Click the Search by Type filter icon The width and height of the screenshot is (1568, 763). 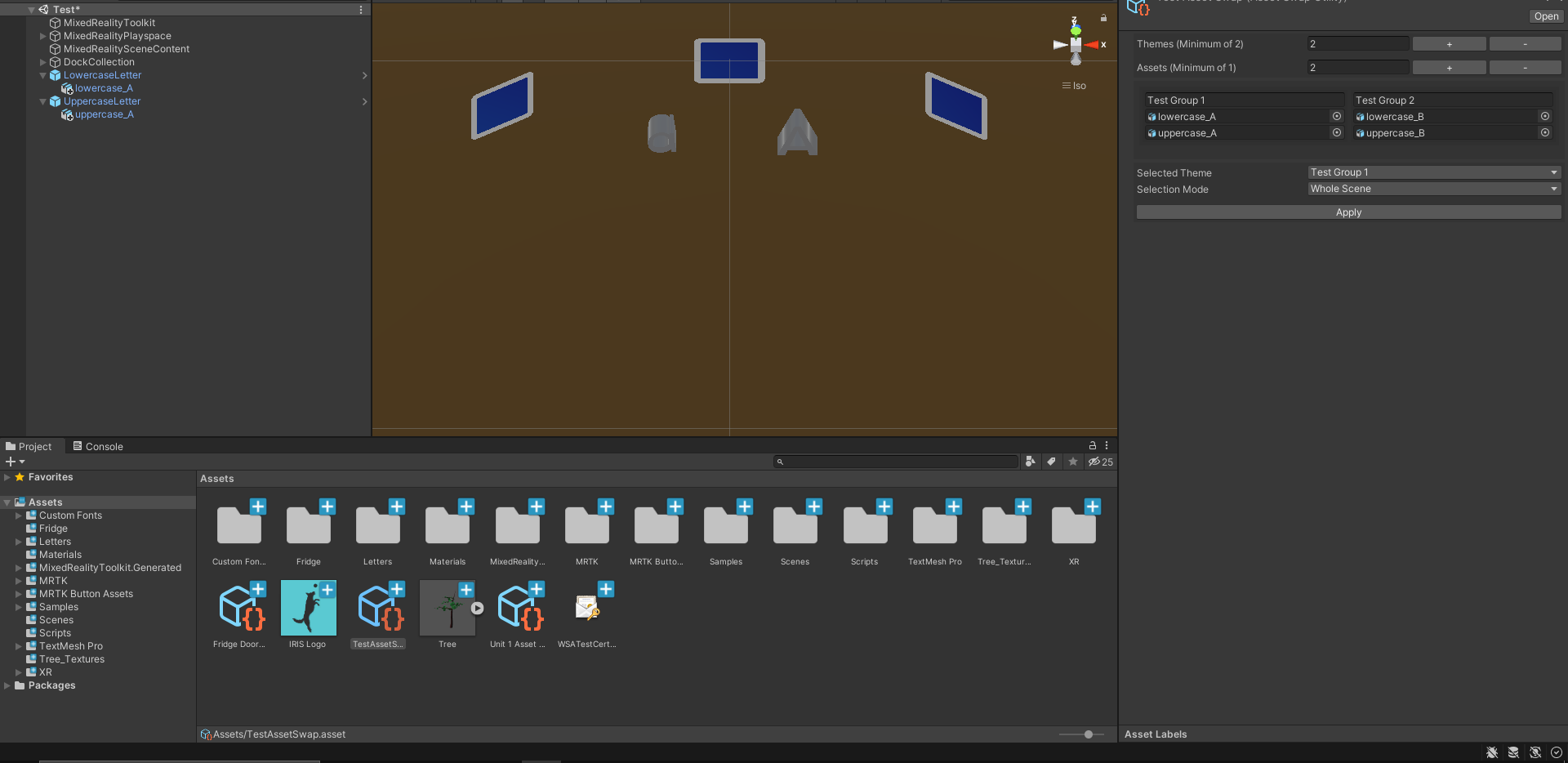(x=1031, y=462)
